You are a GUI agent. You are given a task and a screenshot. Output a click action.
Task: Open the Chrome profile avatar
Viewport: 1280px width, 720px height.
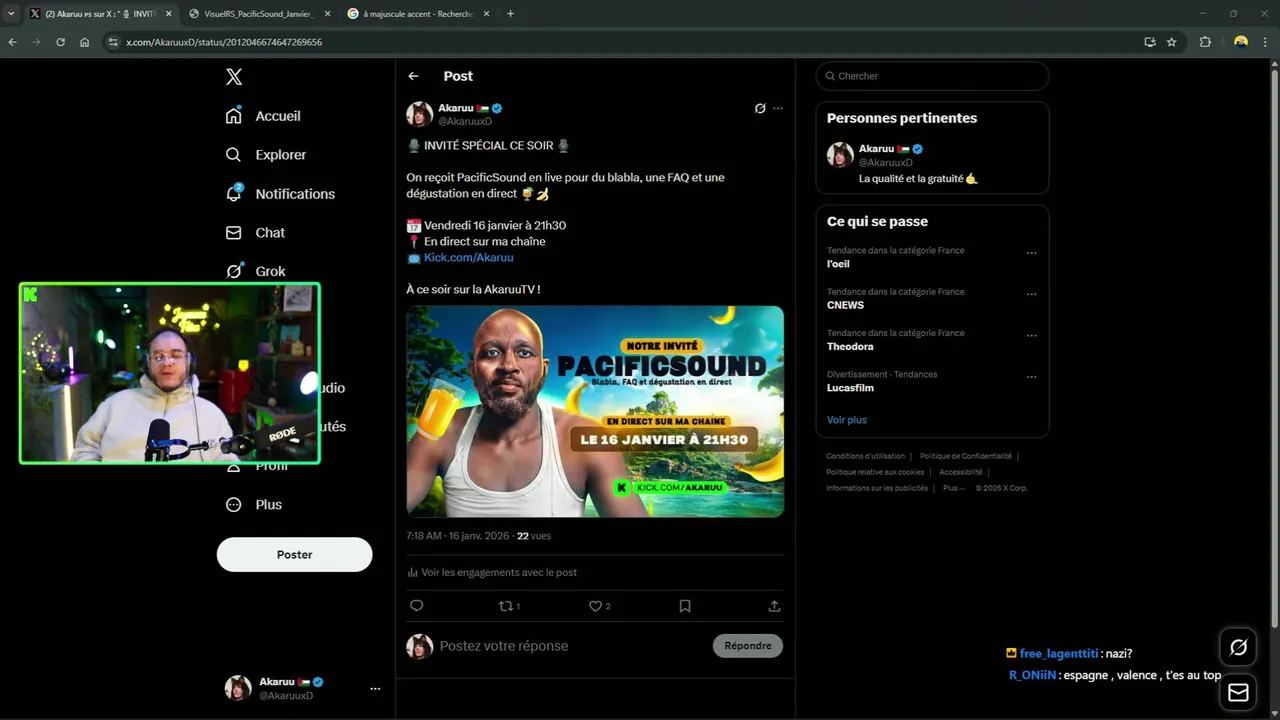click(1241, 42)
